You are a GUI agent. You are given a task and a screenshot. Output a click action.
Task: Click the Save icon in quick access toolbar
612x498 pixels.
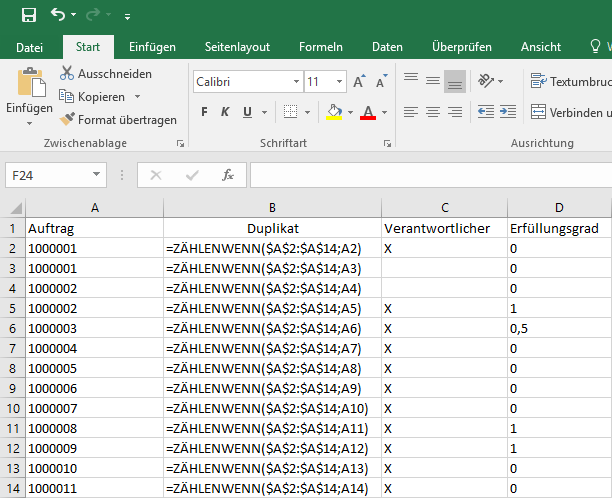[x=29, y=15]
